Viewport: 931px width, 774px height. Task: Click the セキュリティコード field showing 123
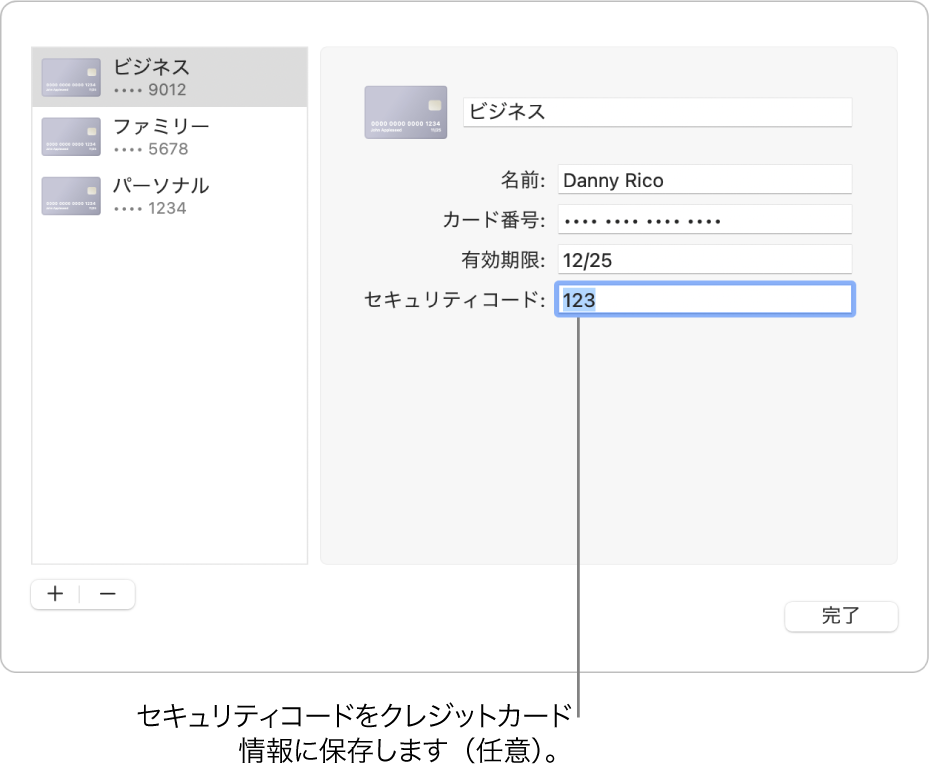click(704, 300)
